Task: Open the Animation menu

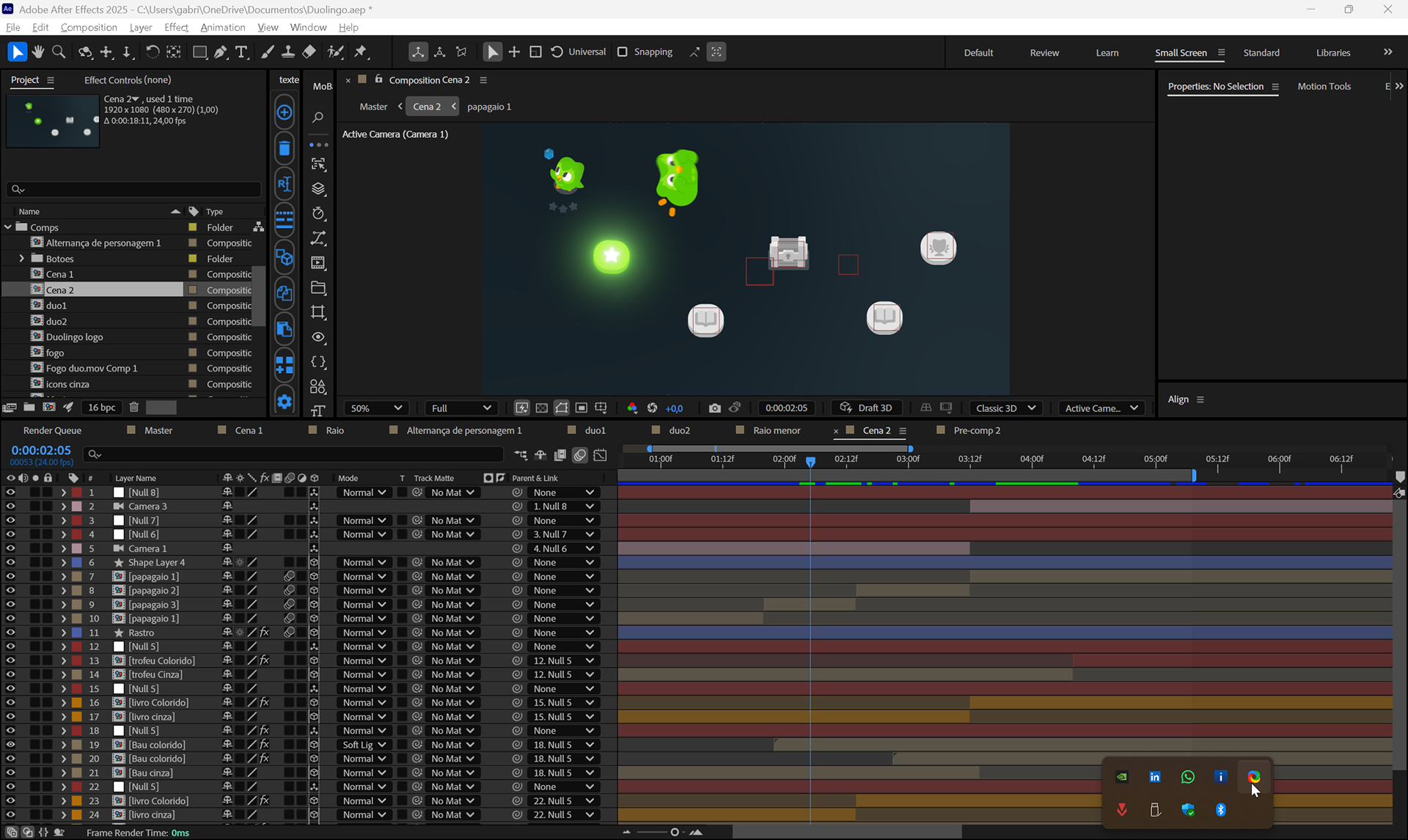Action: coord(222,27)
